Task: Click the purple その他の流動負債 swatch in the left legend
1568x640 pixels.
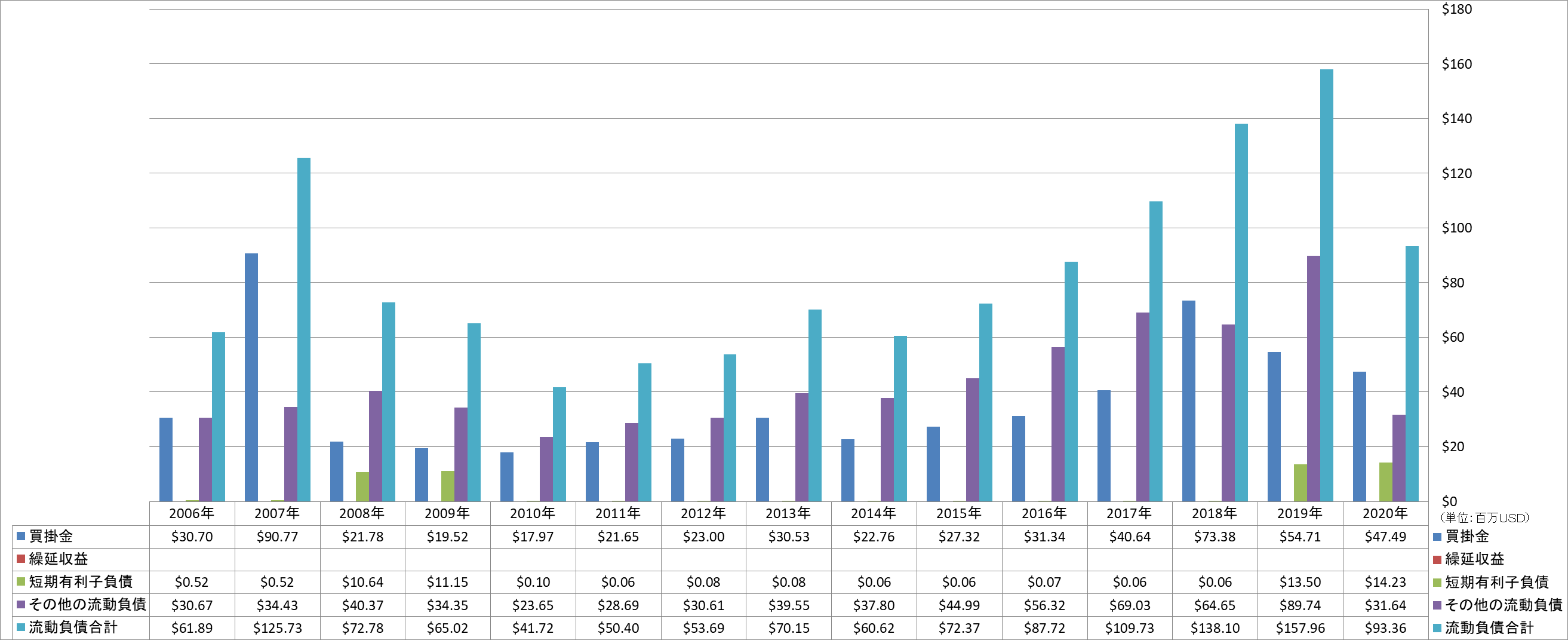Action: 20,605
